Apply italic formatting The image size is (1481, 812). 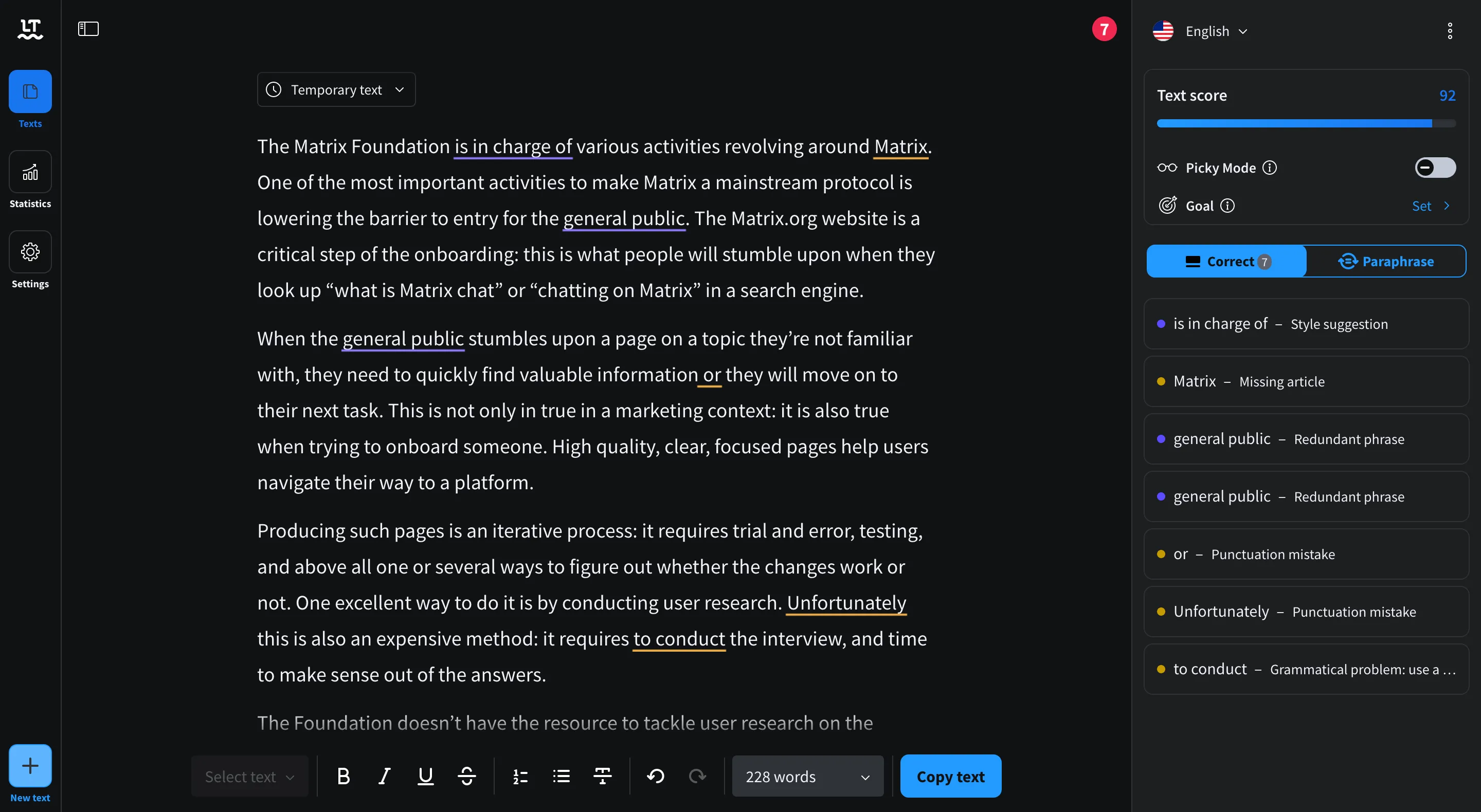pos(384,777)
